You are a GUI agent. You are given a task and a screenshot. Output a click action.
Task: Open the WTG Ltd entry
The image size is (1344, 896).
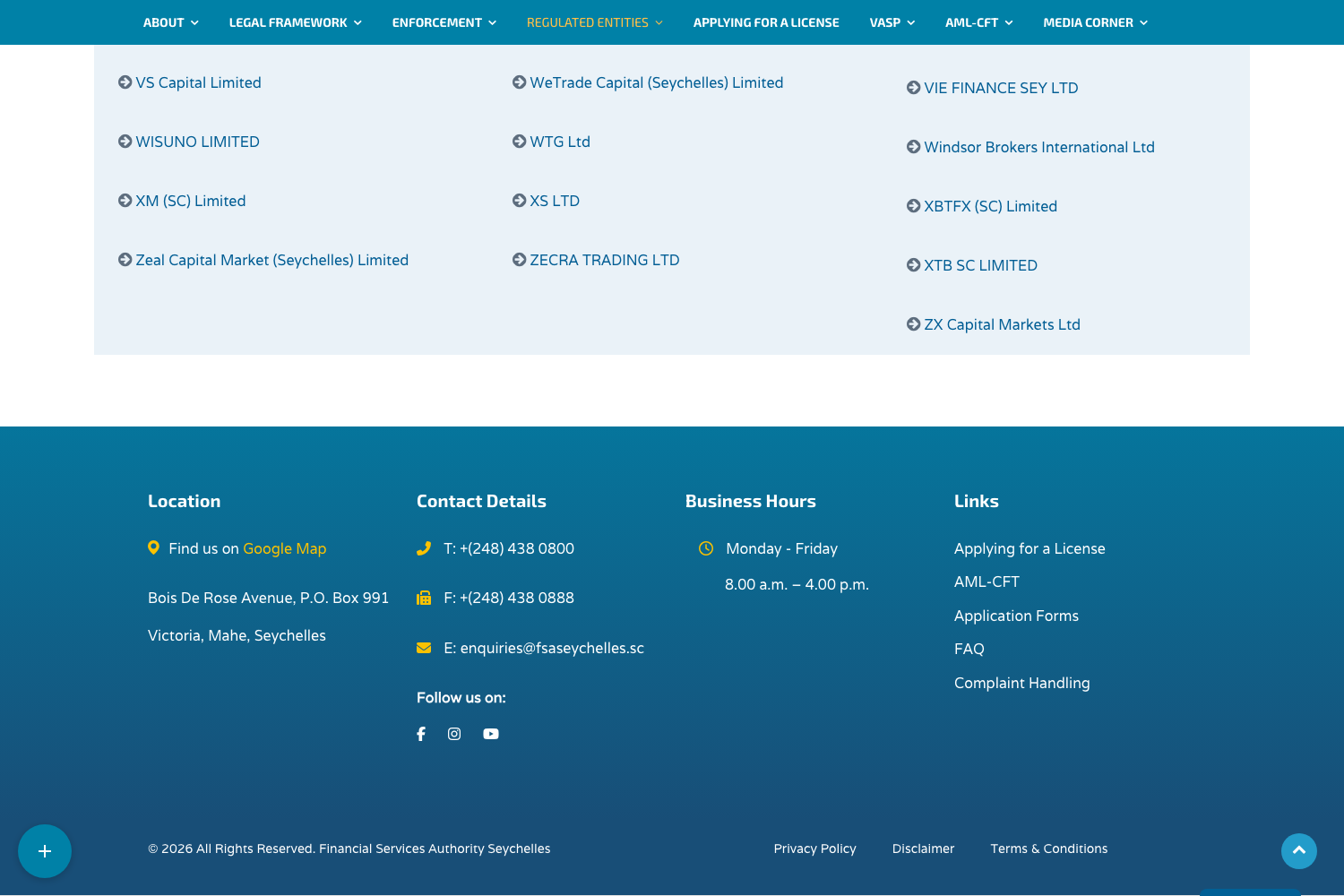coord(560,142)
